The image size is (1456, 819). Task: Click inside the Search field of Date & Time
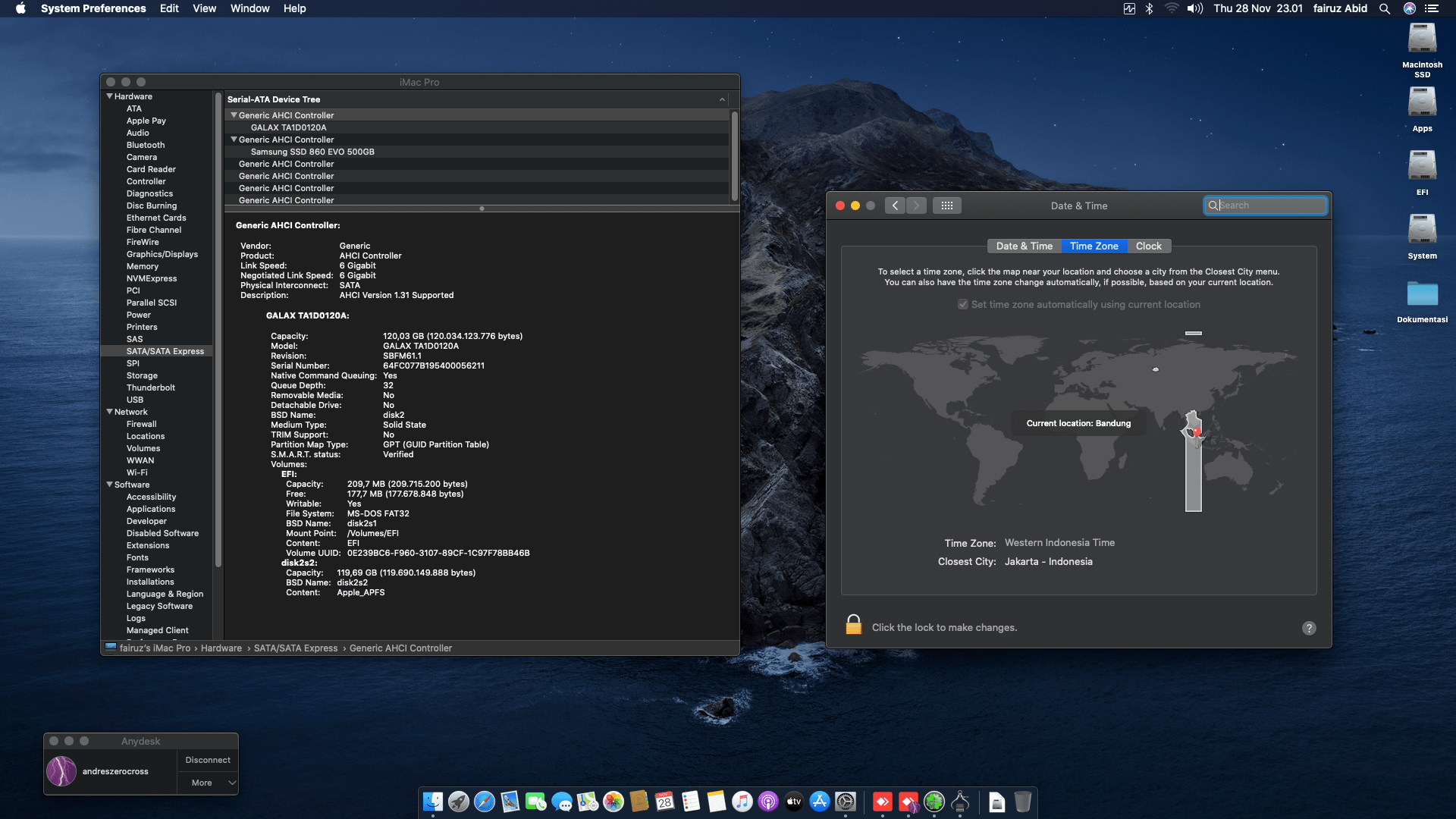(x=1265, y=205)
